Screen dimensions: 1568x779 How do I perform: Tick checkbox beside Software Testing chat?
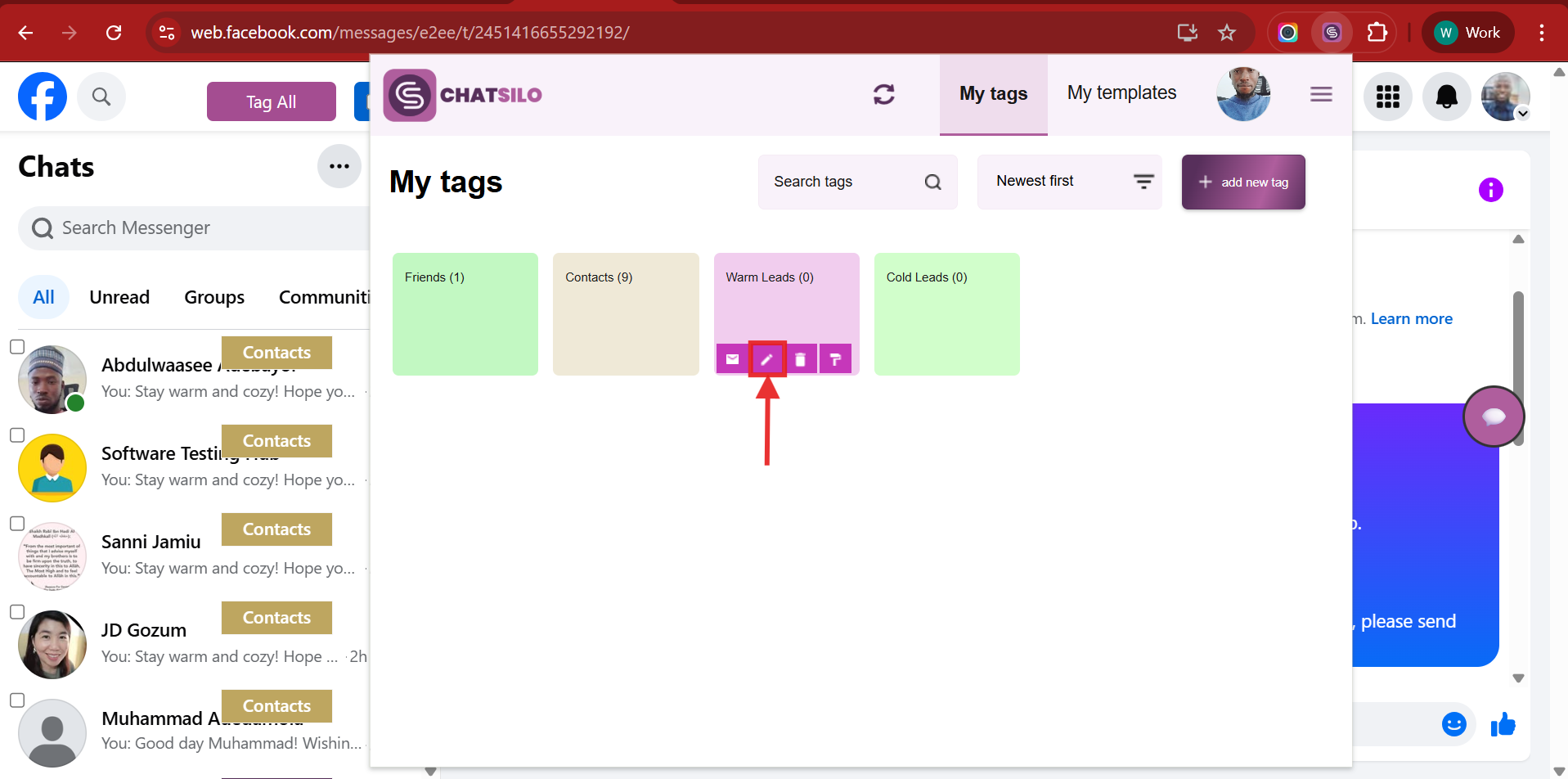pyautogui.click(x=17, y=435)
